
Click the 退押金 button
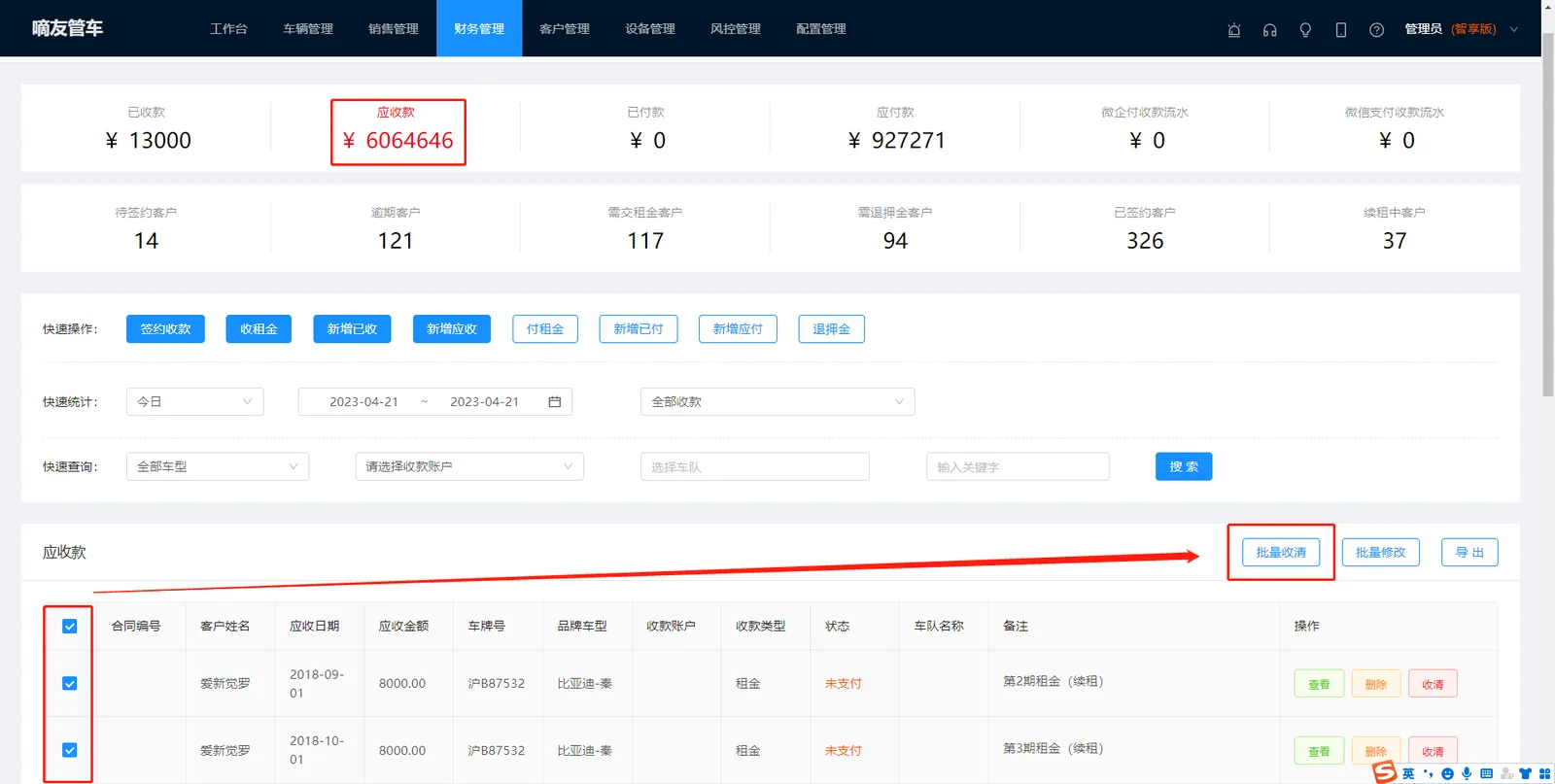pyautogui.click(x=831, y=329)
